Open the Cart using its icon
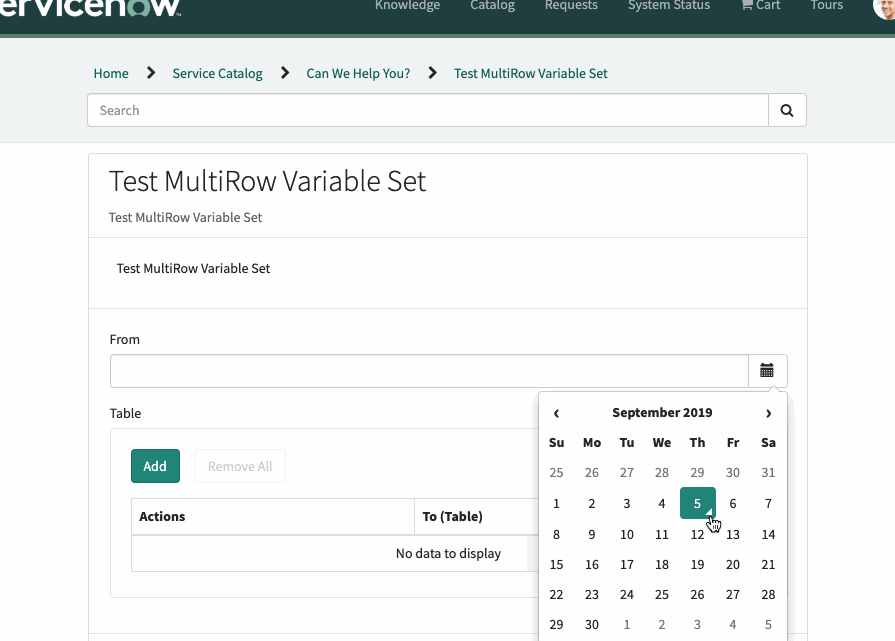Screen dimensions: 895x641 (760, 6)
